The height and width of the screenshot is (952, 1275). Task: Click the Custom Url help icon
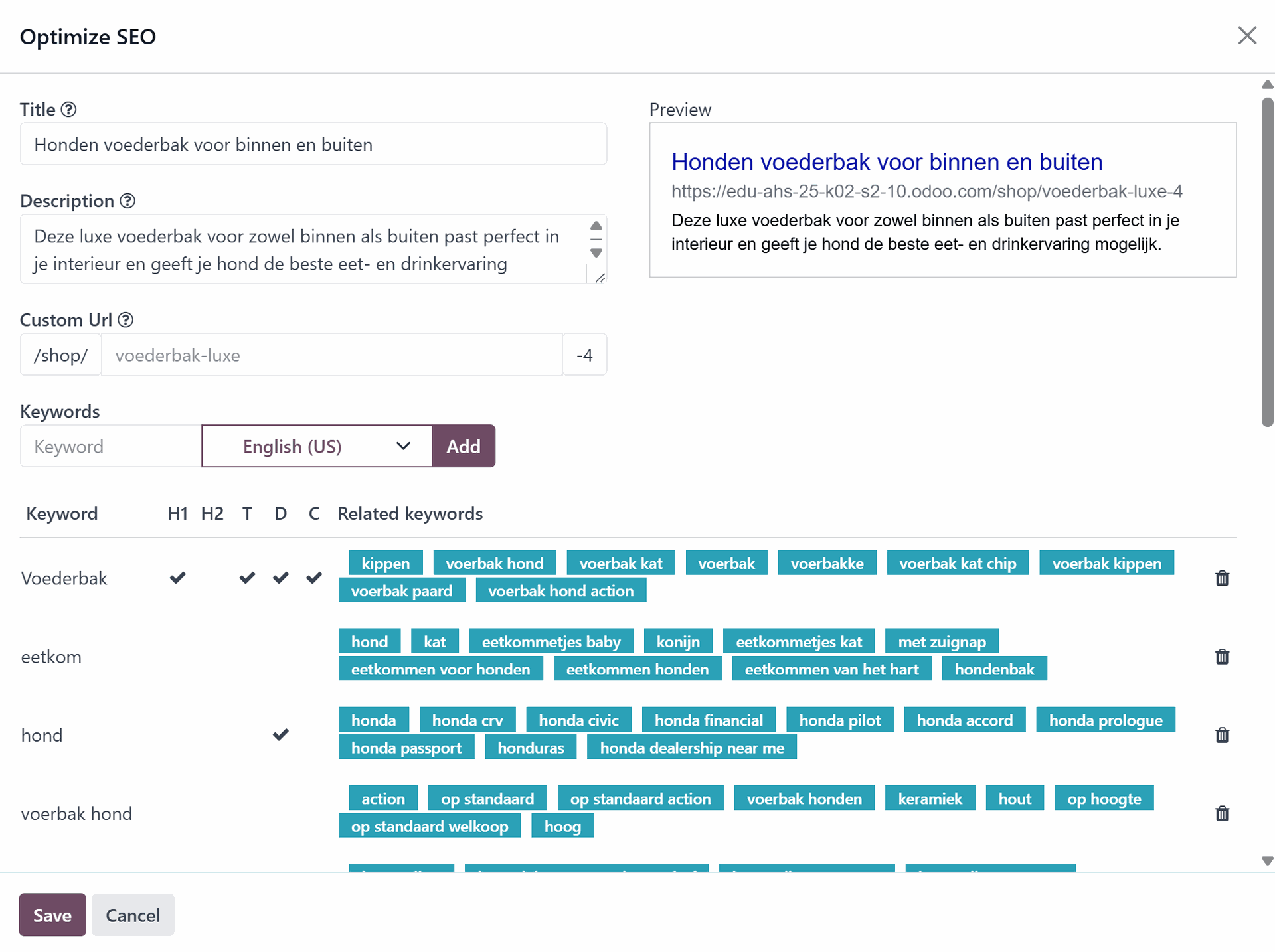point(126,319)
